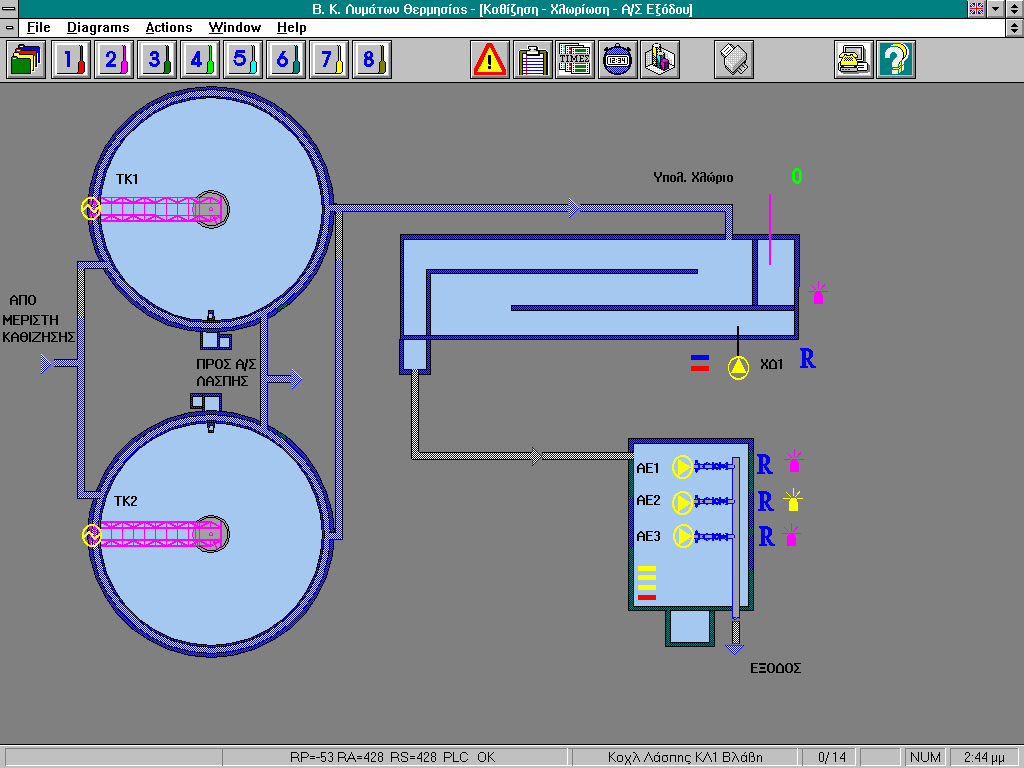Screen dimensions: 1024x768
Task: Click the printer icon in toolbar
Action: click(733, 60)
